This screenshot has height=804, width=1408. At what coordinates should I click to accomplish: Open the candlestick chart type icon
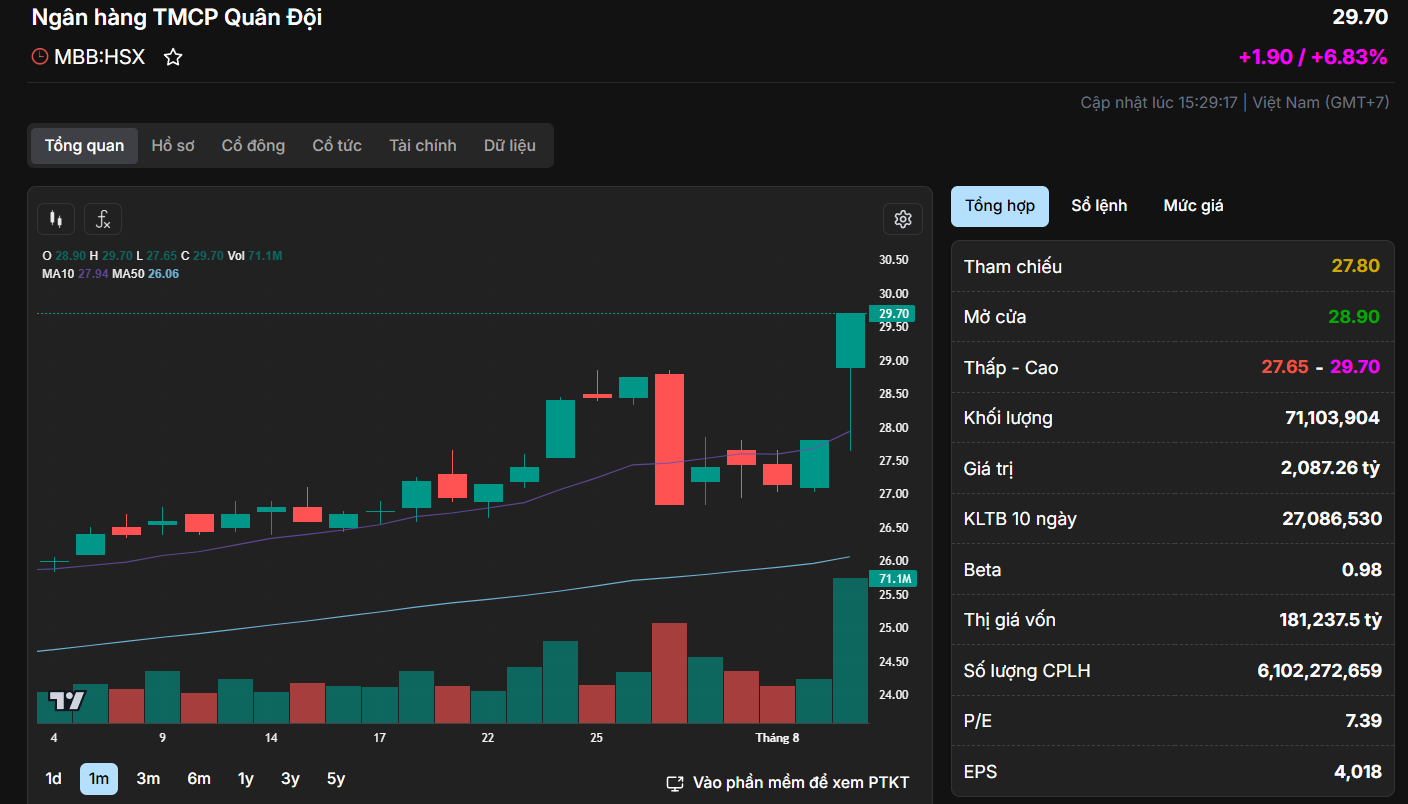[x=56, y=219]
